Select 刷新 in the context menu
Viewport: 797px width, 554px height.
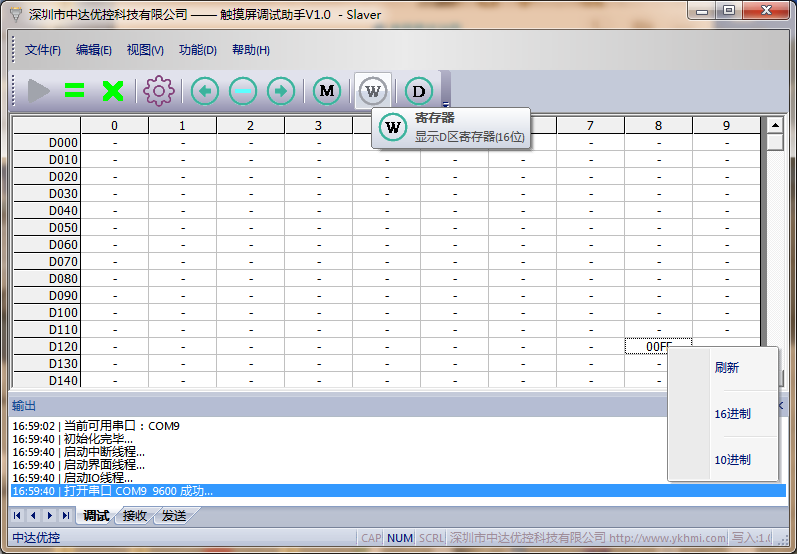[x=727, y=368]
